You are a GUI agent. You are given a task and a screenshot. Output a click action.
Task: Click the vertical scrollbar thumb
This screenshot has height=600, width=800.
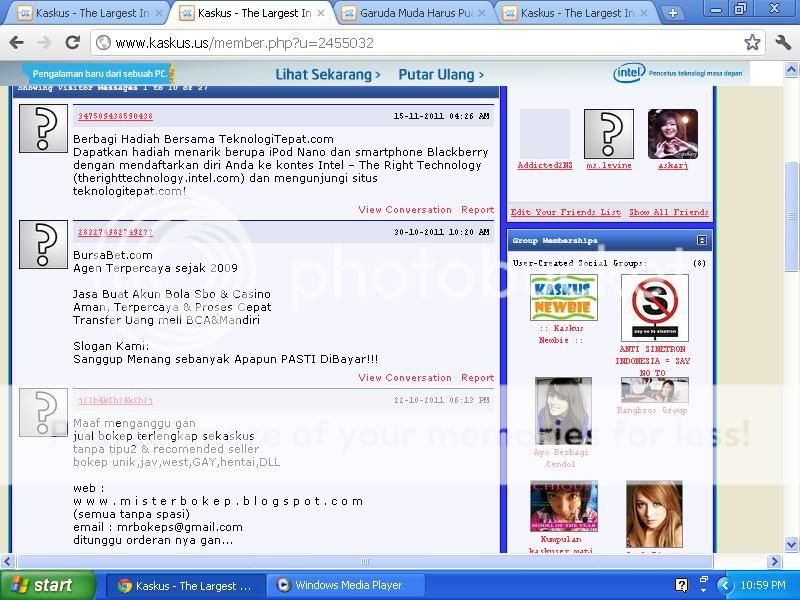791,216
